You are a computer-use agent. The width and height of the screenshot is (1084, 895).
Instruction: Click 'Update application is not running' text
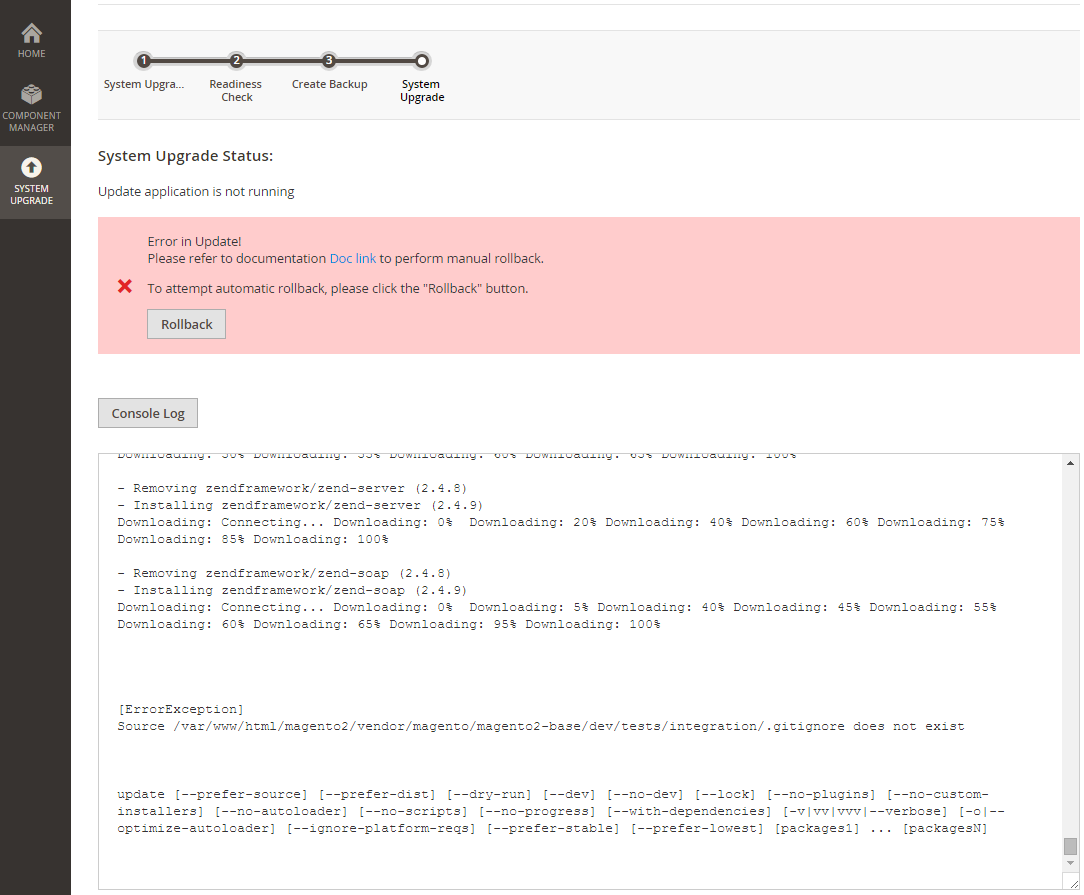[x=196, y=191]
